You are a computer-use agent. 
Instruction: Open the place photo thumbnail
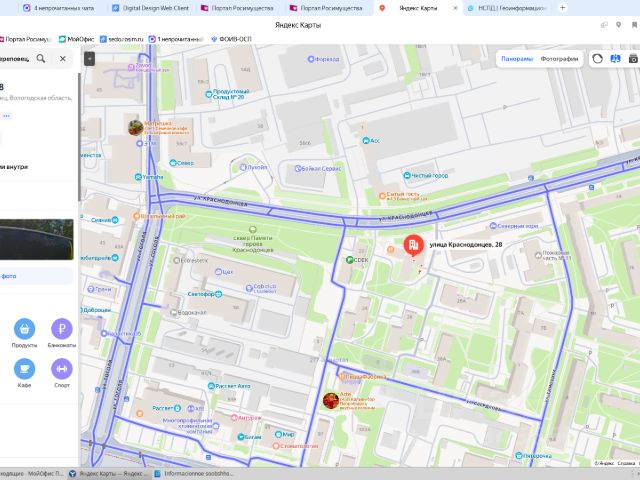(x=36, y=240)
